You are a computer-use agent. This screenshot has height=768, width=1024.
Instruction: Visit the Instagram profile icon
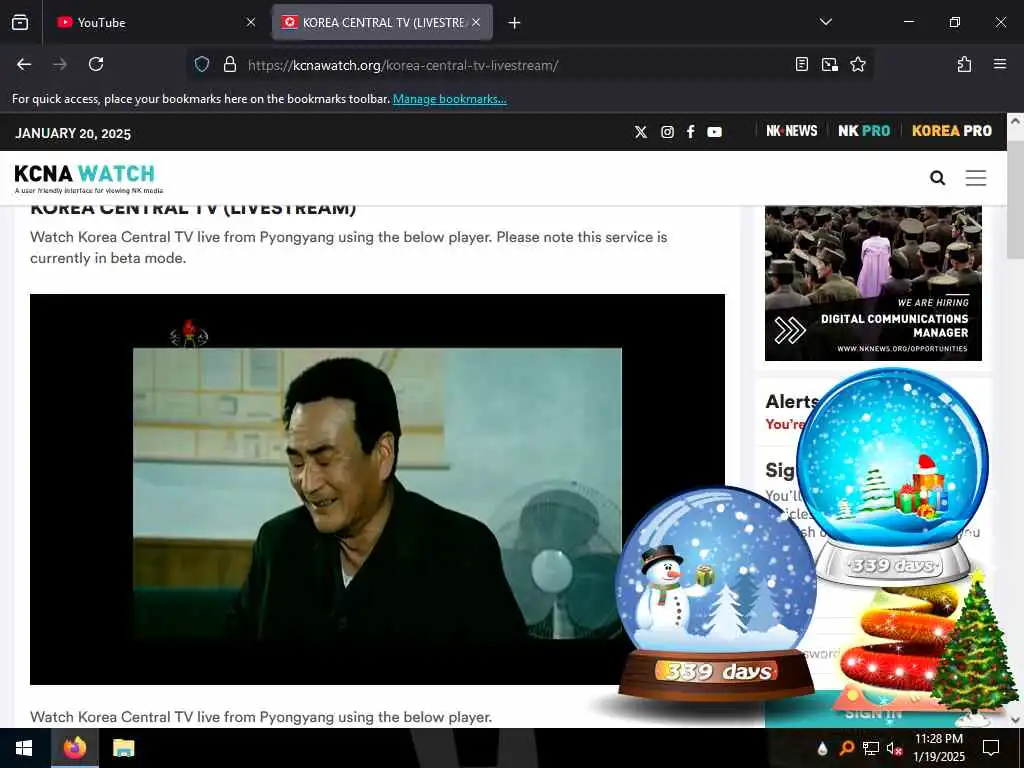point(667,132)
